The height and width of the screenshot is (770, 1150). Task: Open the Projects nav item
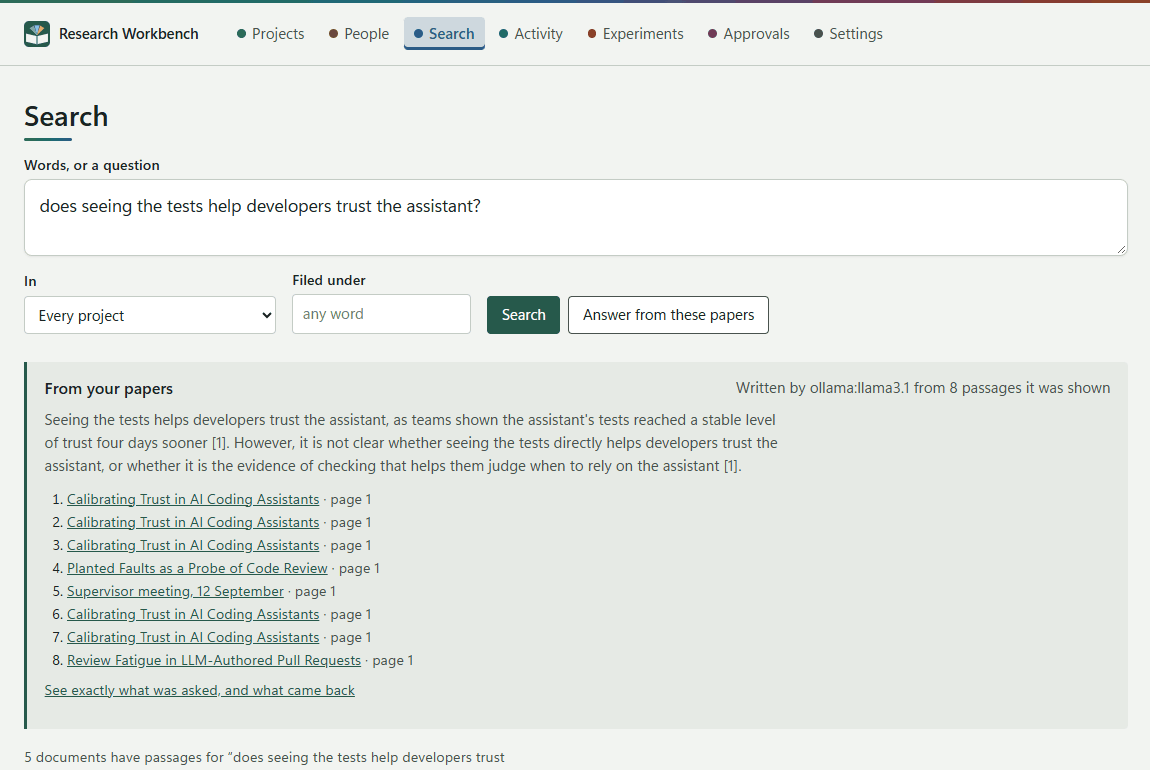pyautogui.click(x=271, y=34)
